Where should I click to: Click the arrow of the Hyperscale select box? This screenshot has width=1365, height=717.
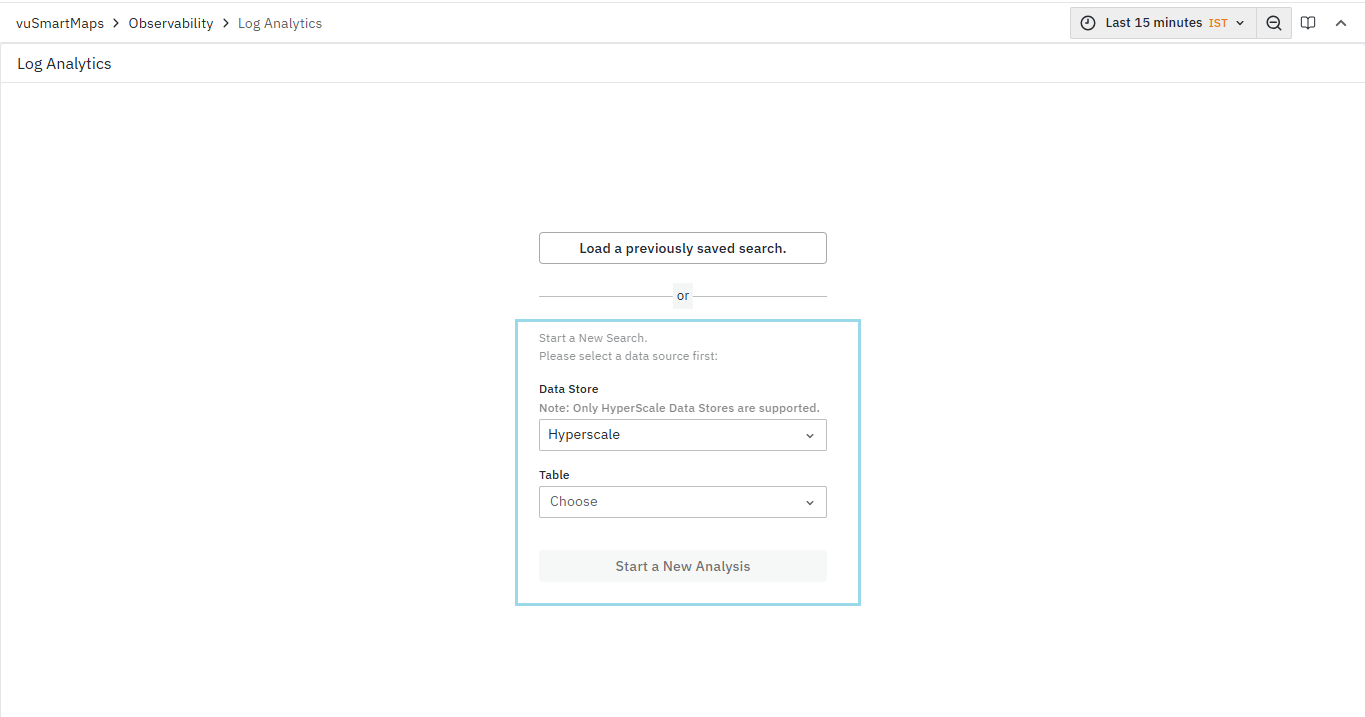coord(809,436)
